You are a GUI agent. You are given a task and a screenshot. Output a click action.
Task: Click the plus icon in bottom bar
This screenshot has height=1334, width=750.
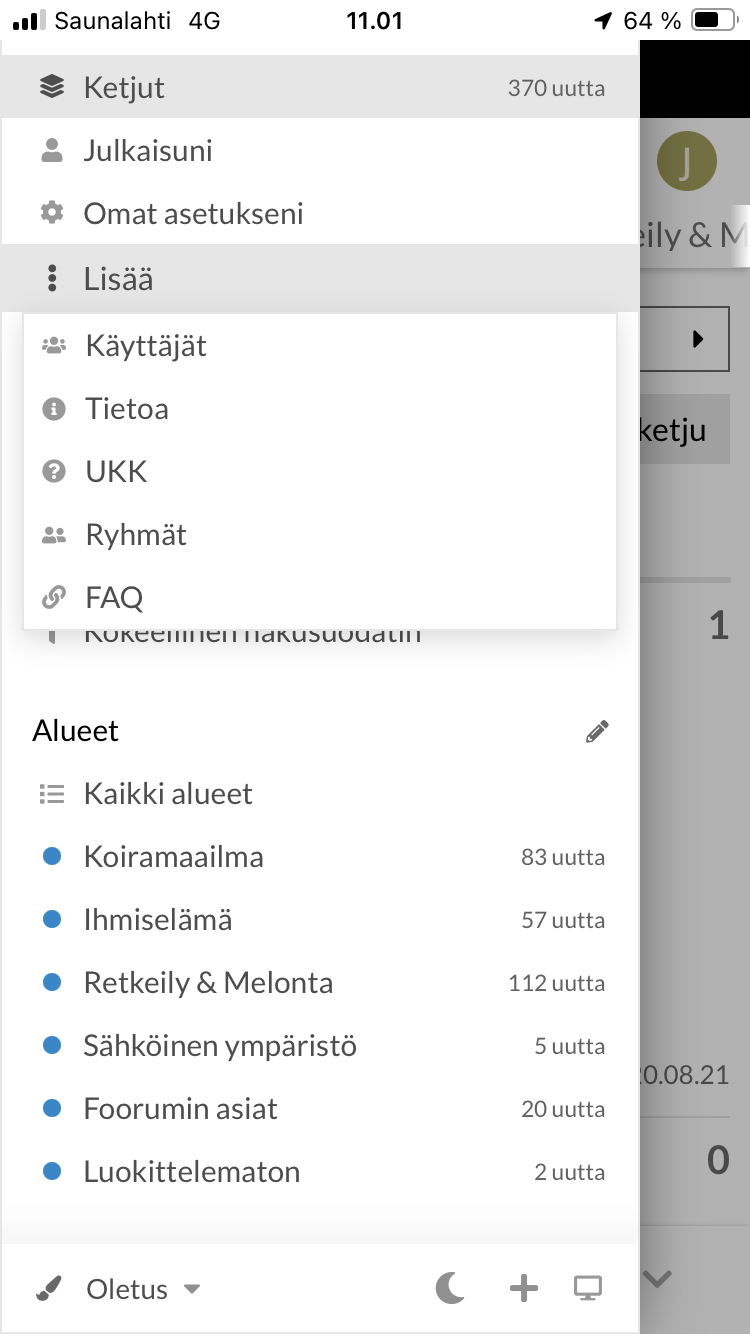coord(524,1289)
